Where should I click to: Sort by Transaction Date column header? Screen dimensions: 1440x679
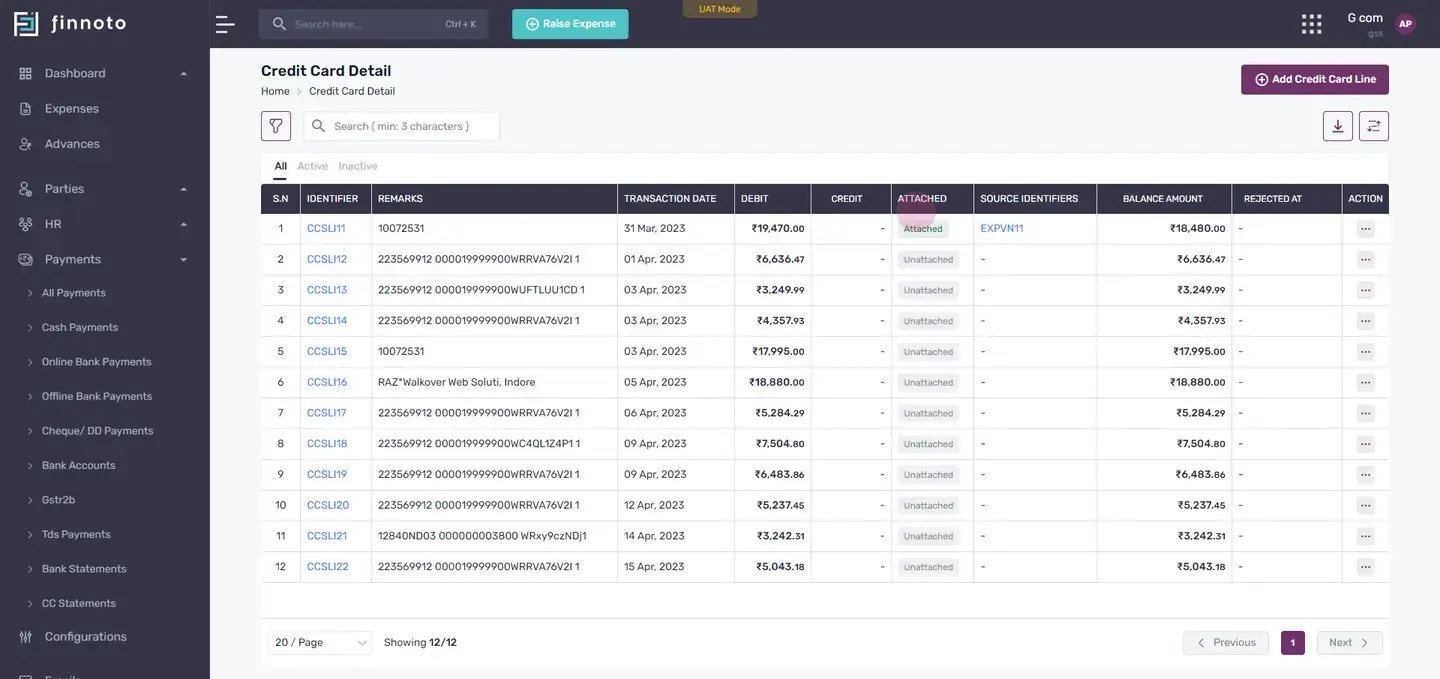[x=670, y=199]
